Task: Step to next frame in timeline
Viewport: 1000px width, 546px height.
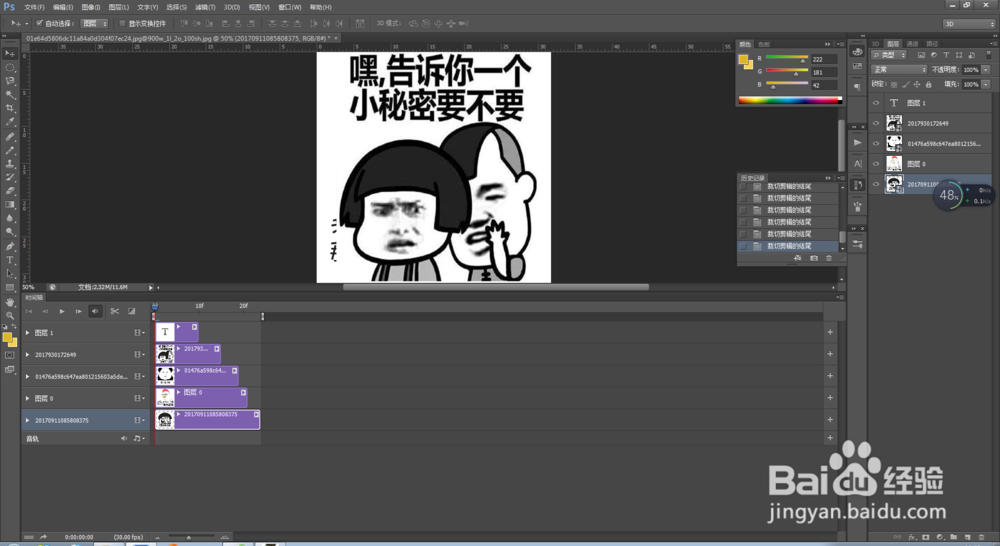Action: click(x=78, y=311)
